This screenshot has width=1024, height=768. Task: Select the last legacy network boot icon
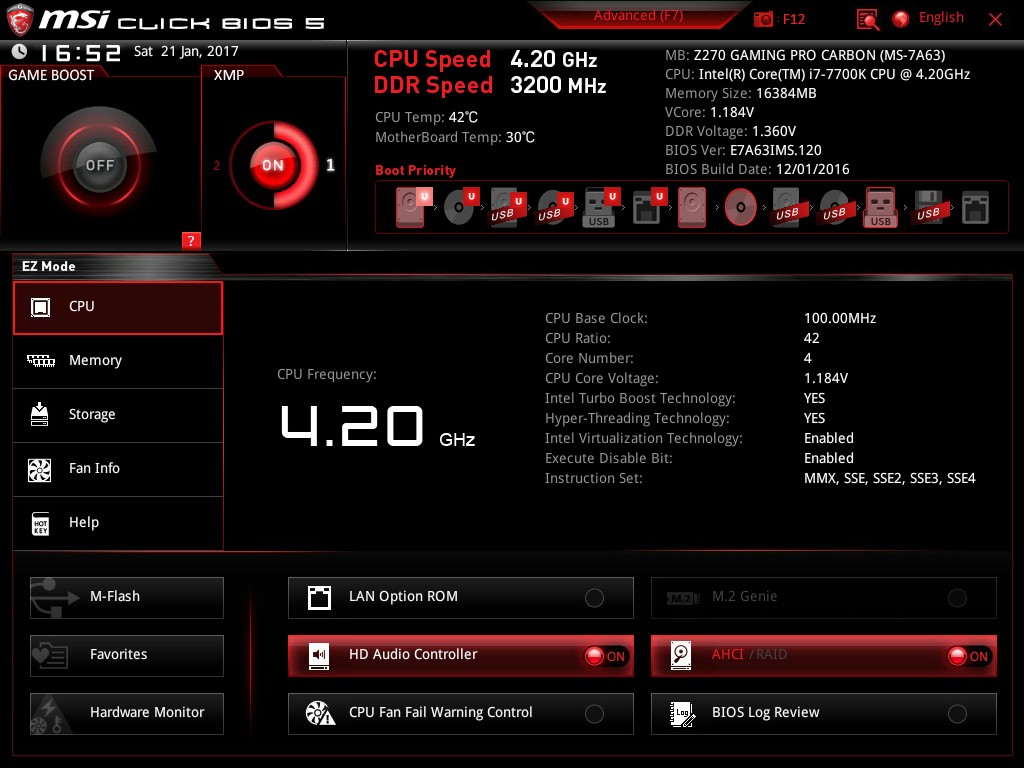tap(976, 207)
